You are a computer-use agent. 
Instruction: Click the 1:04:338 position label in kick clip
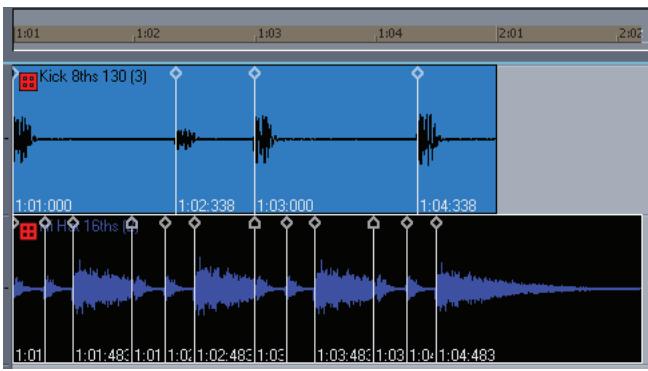pyautogui.click(x=448, y=205)
